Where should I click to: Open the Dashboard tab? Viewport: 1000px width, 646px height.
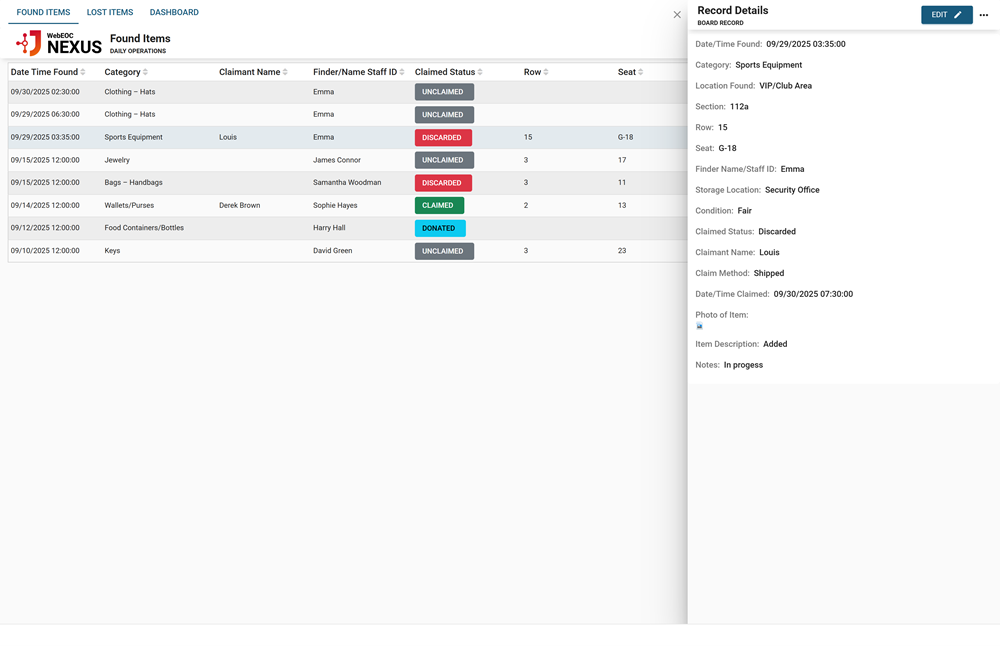pos(174,13)
